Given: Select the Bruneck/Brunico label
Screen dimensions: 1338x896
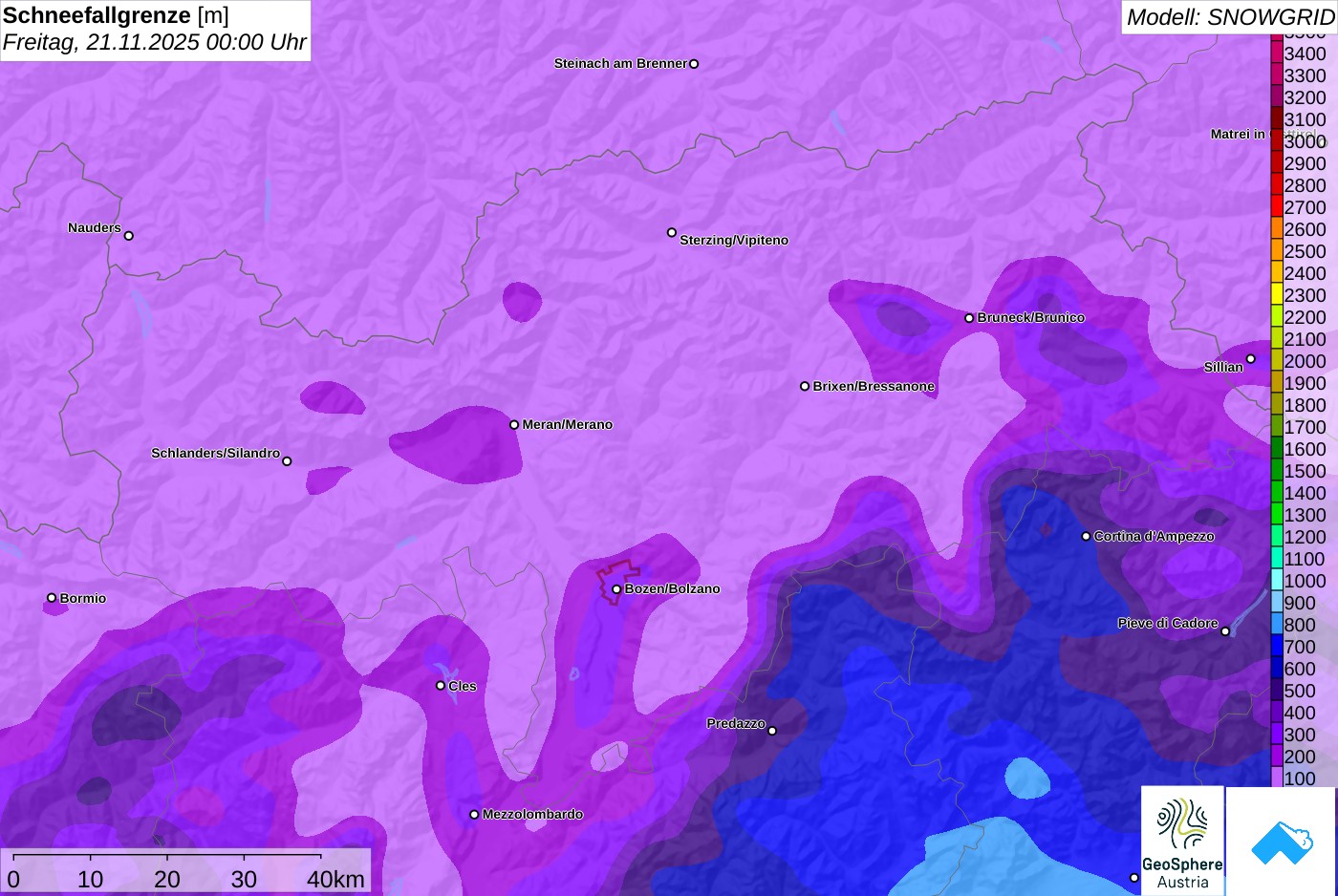Looking at the screenshot, I should pyautogui.click(x=1030, y=318).
